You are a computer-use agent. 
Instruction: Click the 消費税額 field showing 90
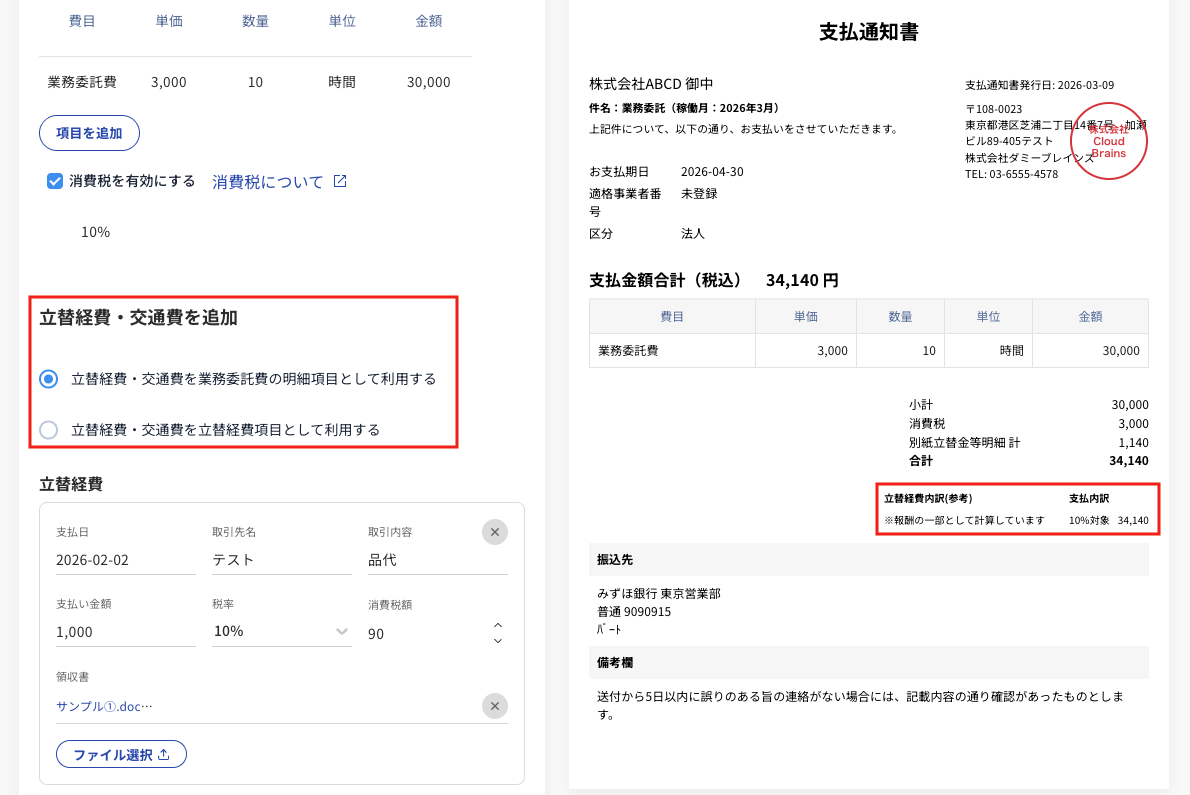pyautogui.click(x=429, y=633)
